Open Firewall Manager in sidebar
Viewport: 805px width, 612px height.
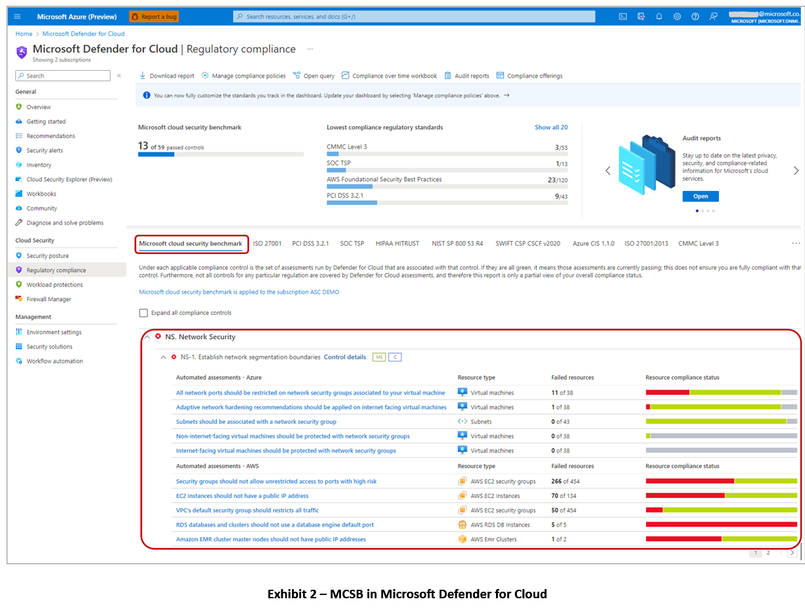tap(49, 299)
